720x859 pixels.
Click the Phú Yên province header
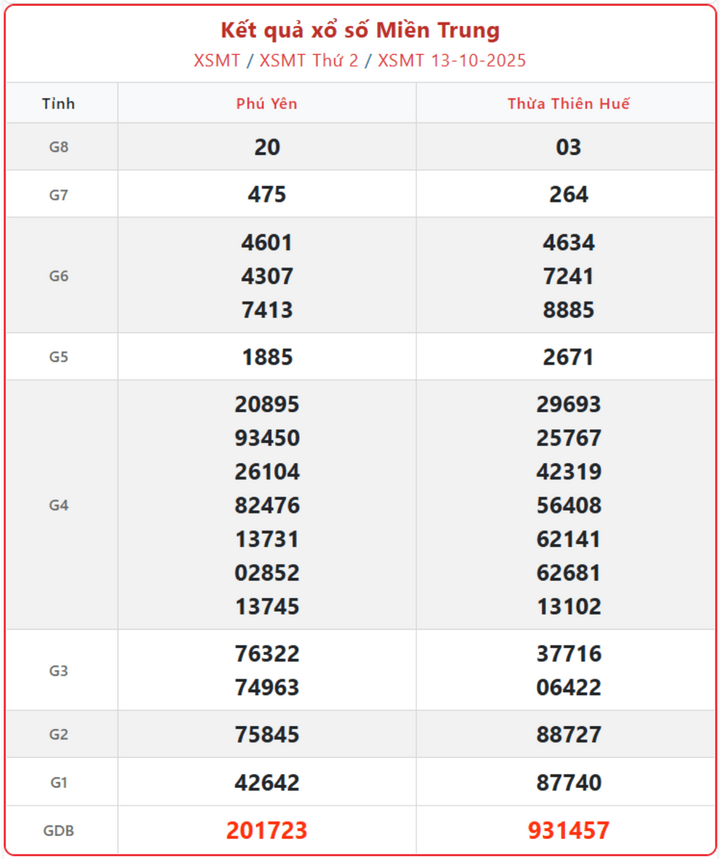point(267,104)
